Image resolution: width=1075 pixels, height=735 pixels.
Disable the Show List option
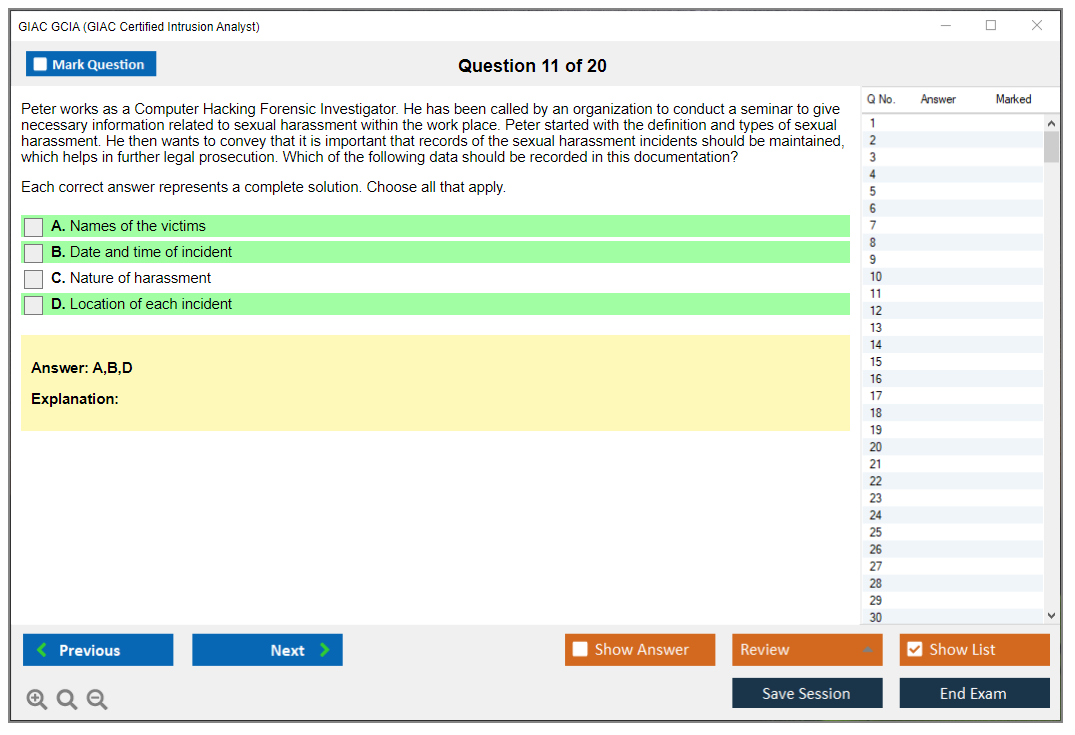click(914, 650)
